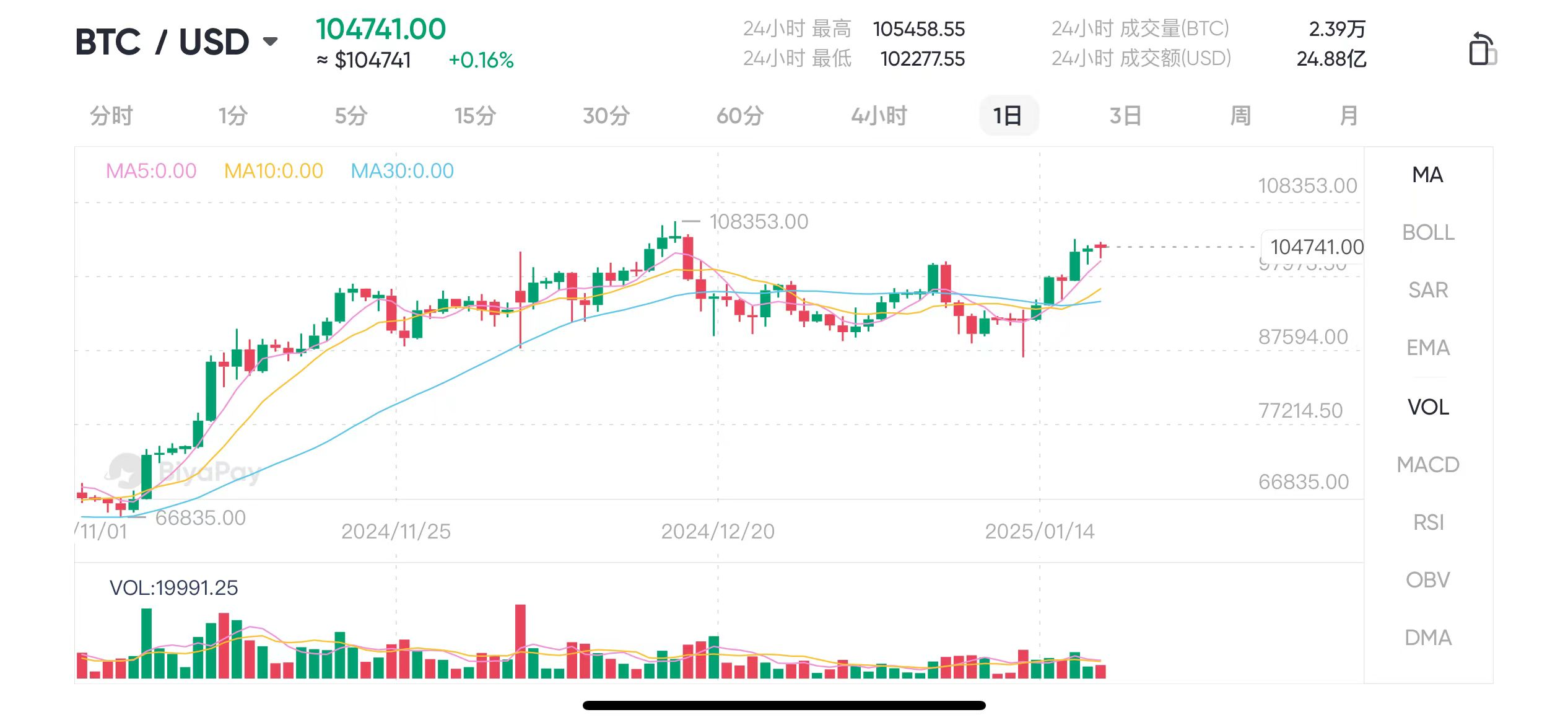Show the EMA overlay
The image size is (1568, 725).
click(x=1427, y=348)
